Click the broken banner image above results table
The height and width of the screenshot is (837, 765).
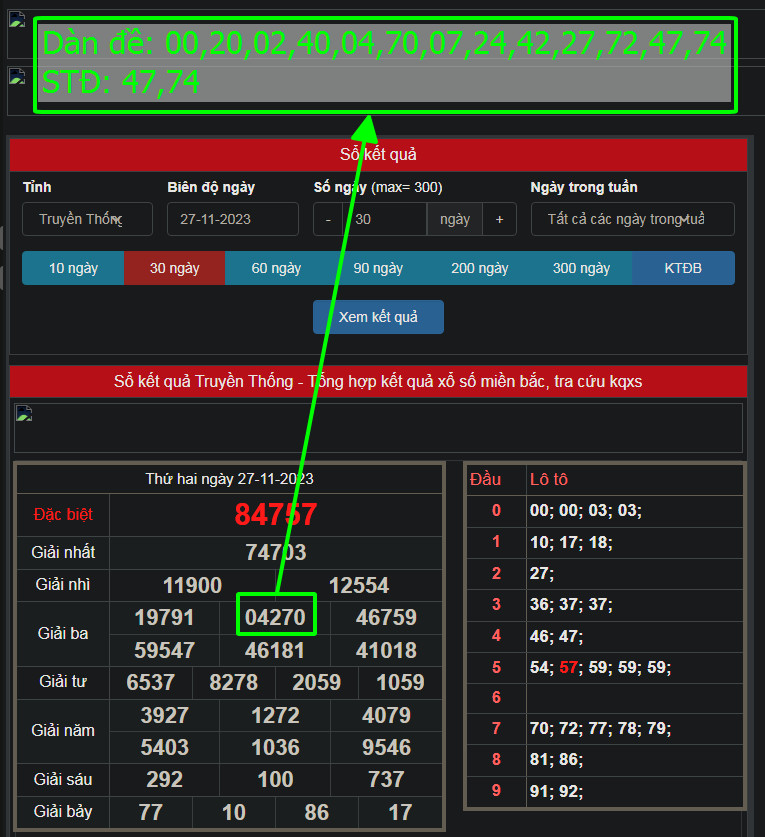click(23, 415)
